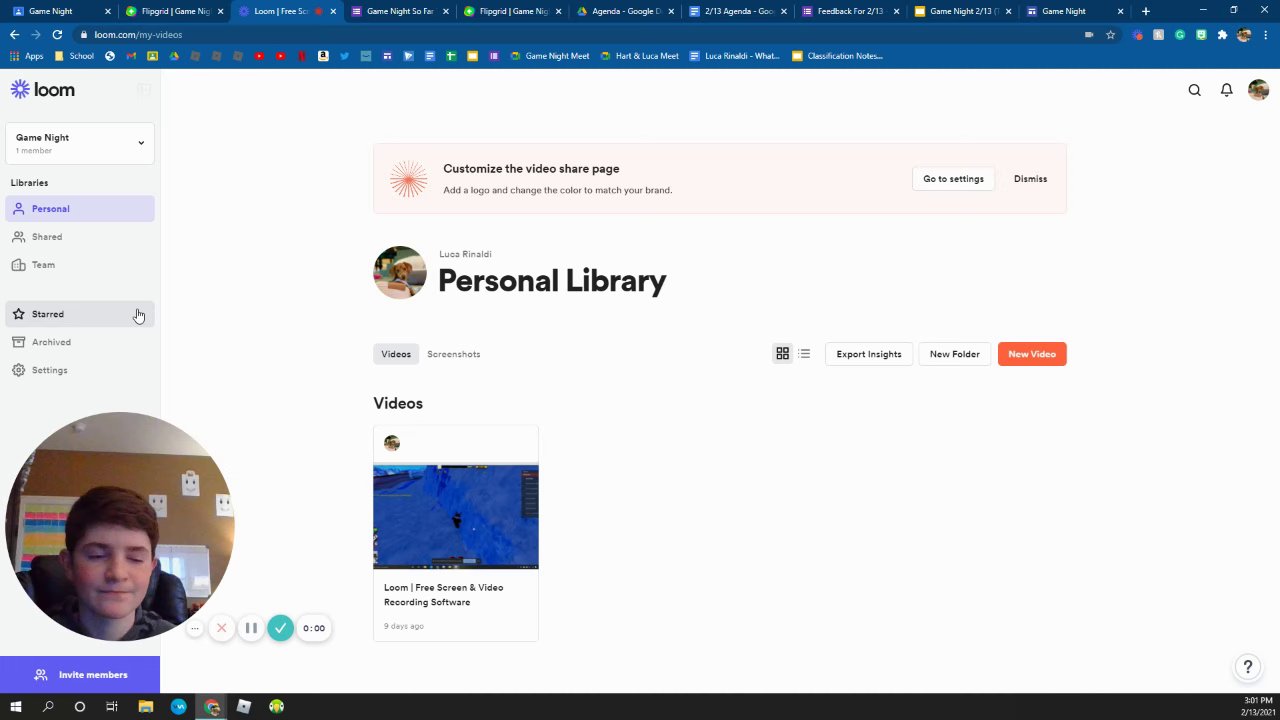Open School bookmarks folder
The image size is (1280, 720).
(x=74, y=56)
